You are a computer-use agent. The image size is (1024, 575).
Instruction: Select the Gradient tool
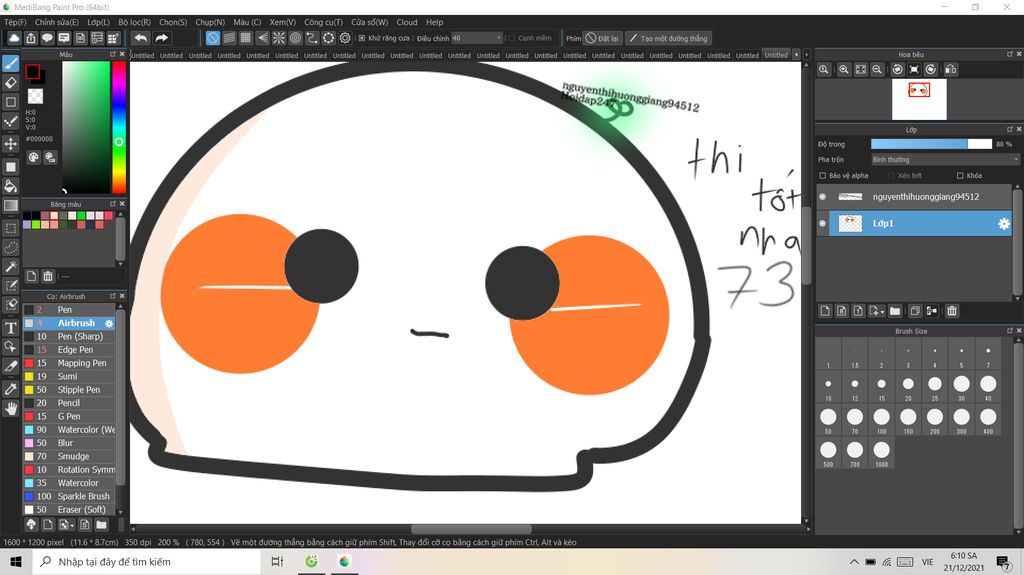pos(10,206)
